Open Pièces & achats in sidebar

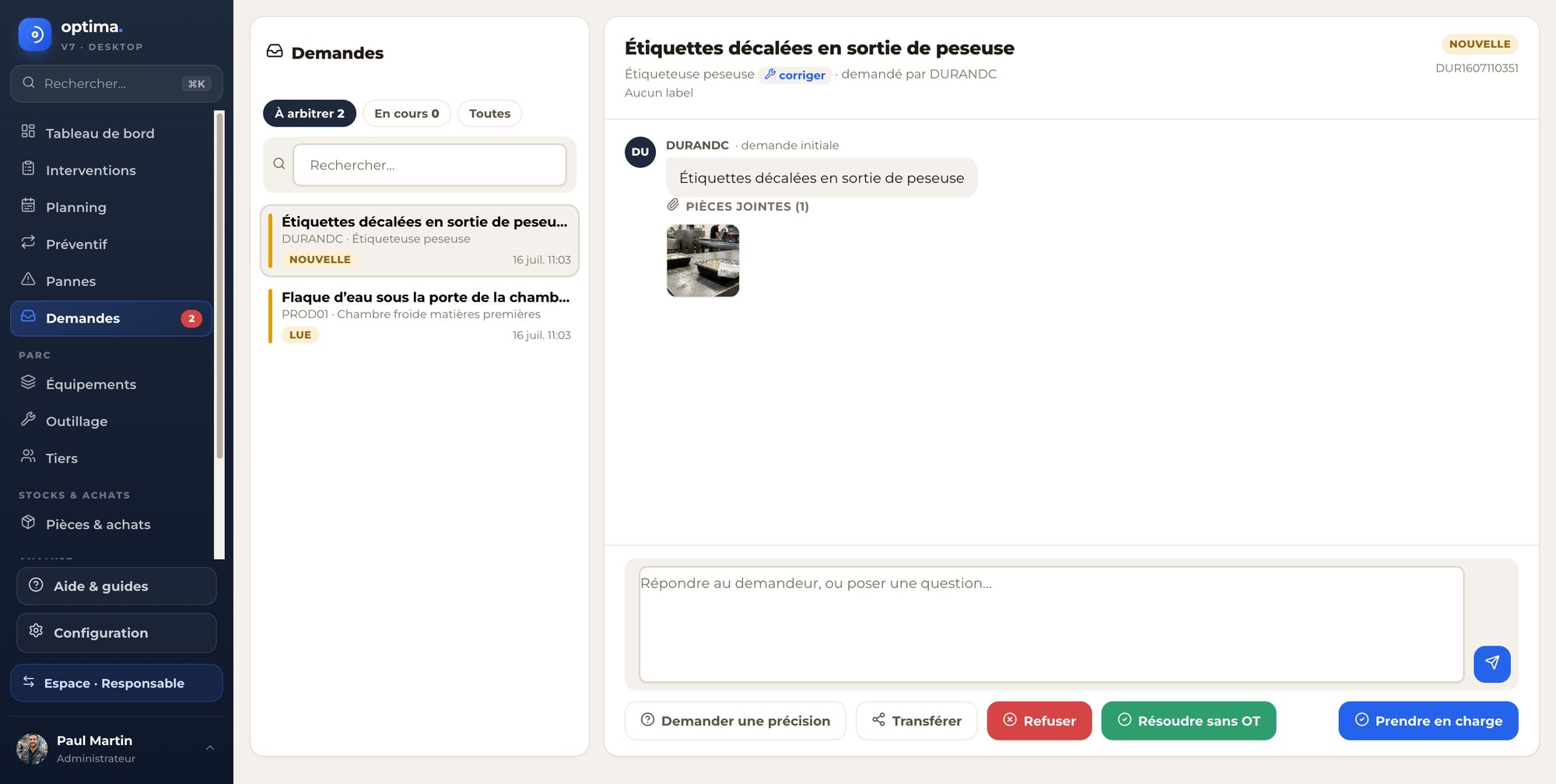(x=111, y=524)
